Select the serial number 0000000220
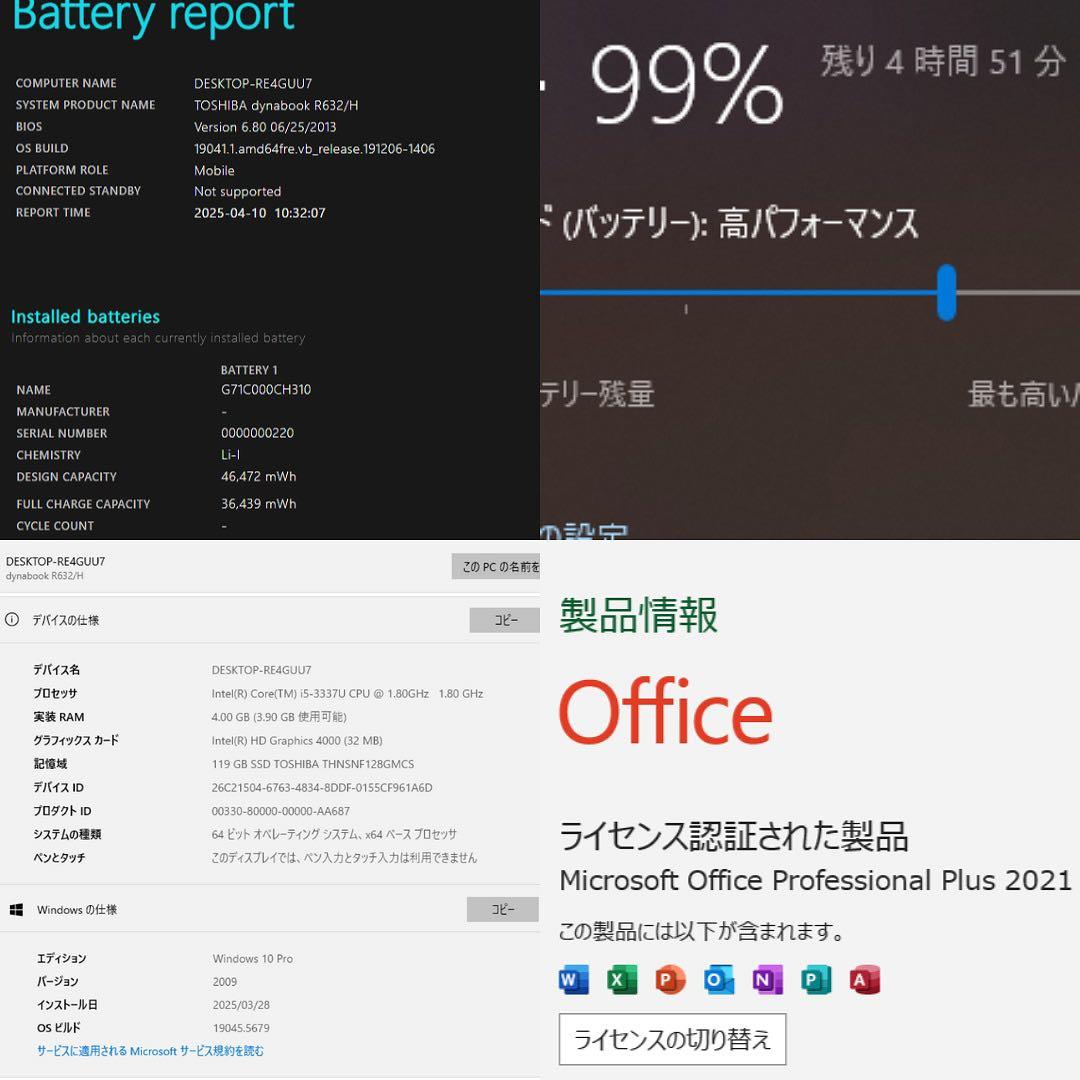 pyautogui.click(x=257, y=433)
